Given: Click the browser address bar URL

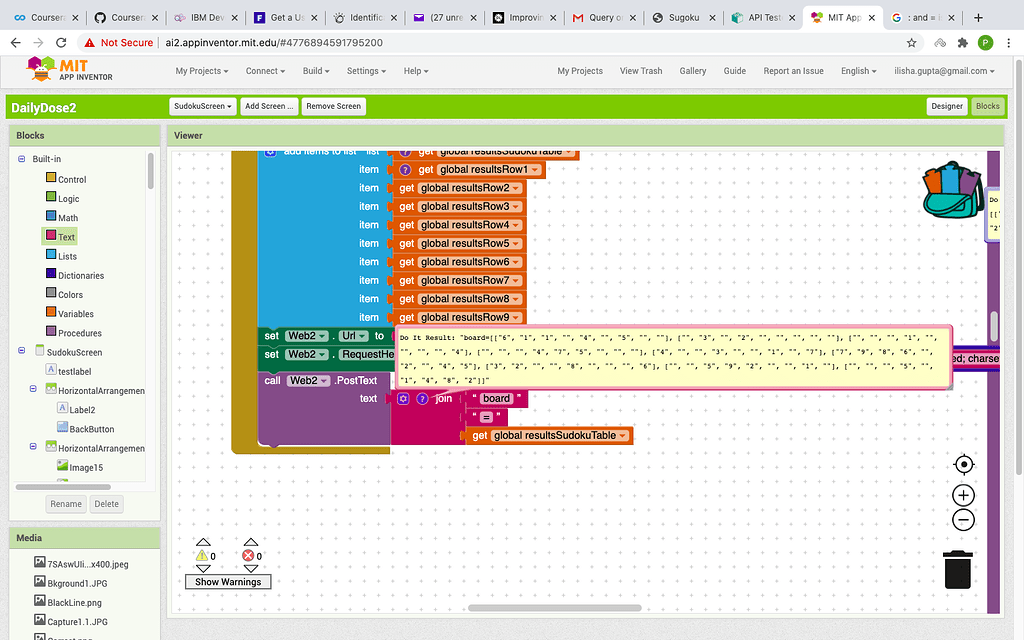Looking at the screenshot, I should pyautogui.click(x=274, y=42).
